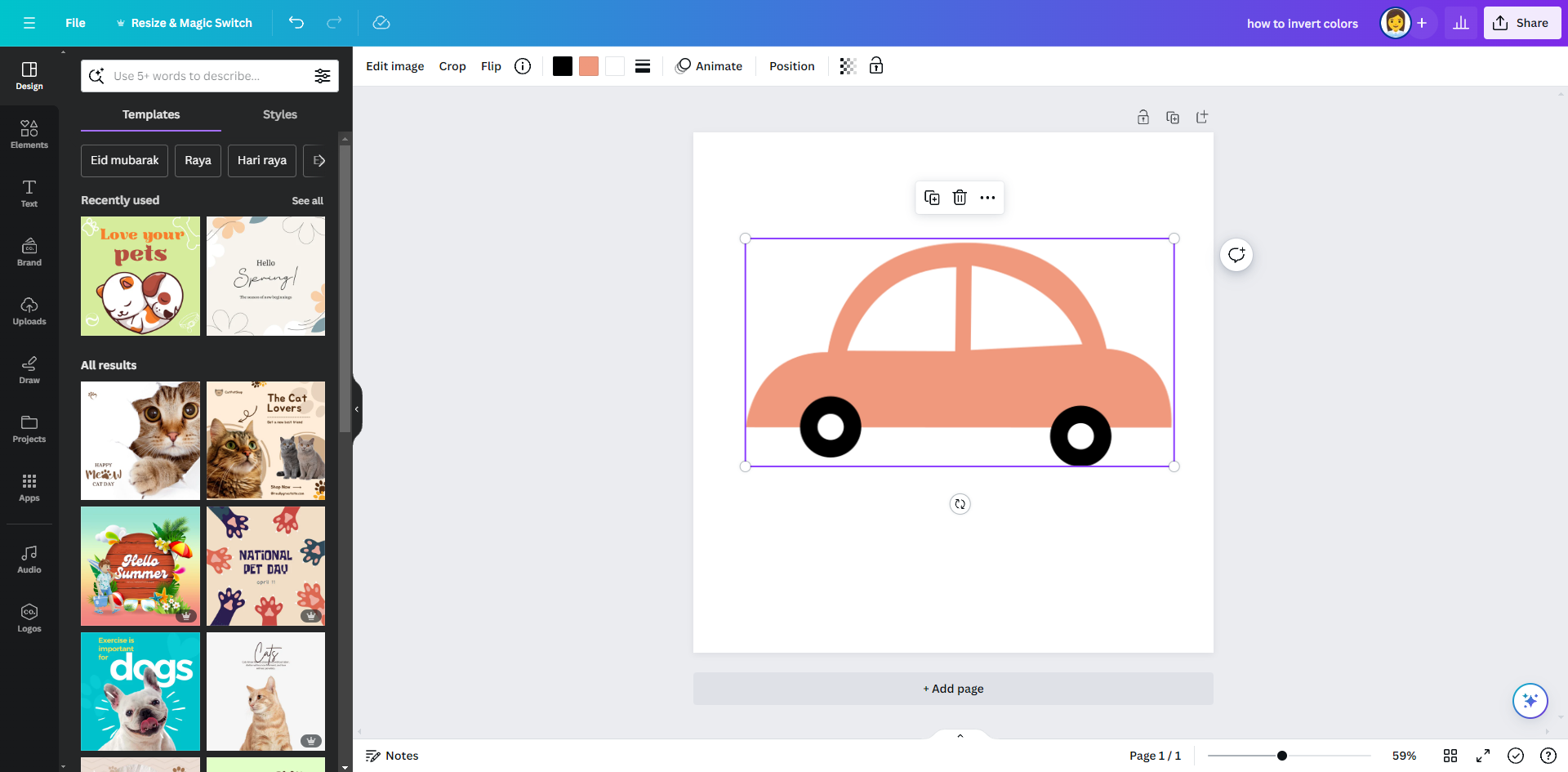Open the insights bar chart icon

pos(1461,23)
